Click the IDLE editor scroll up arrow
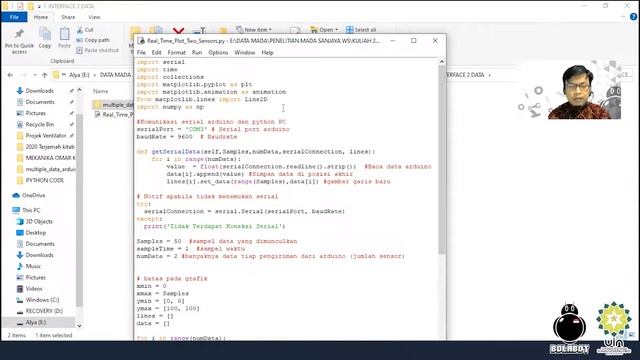The width and height of the screenshot is (640, 360). pos(442,62)
